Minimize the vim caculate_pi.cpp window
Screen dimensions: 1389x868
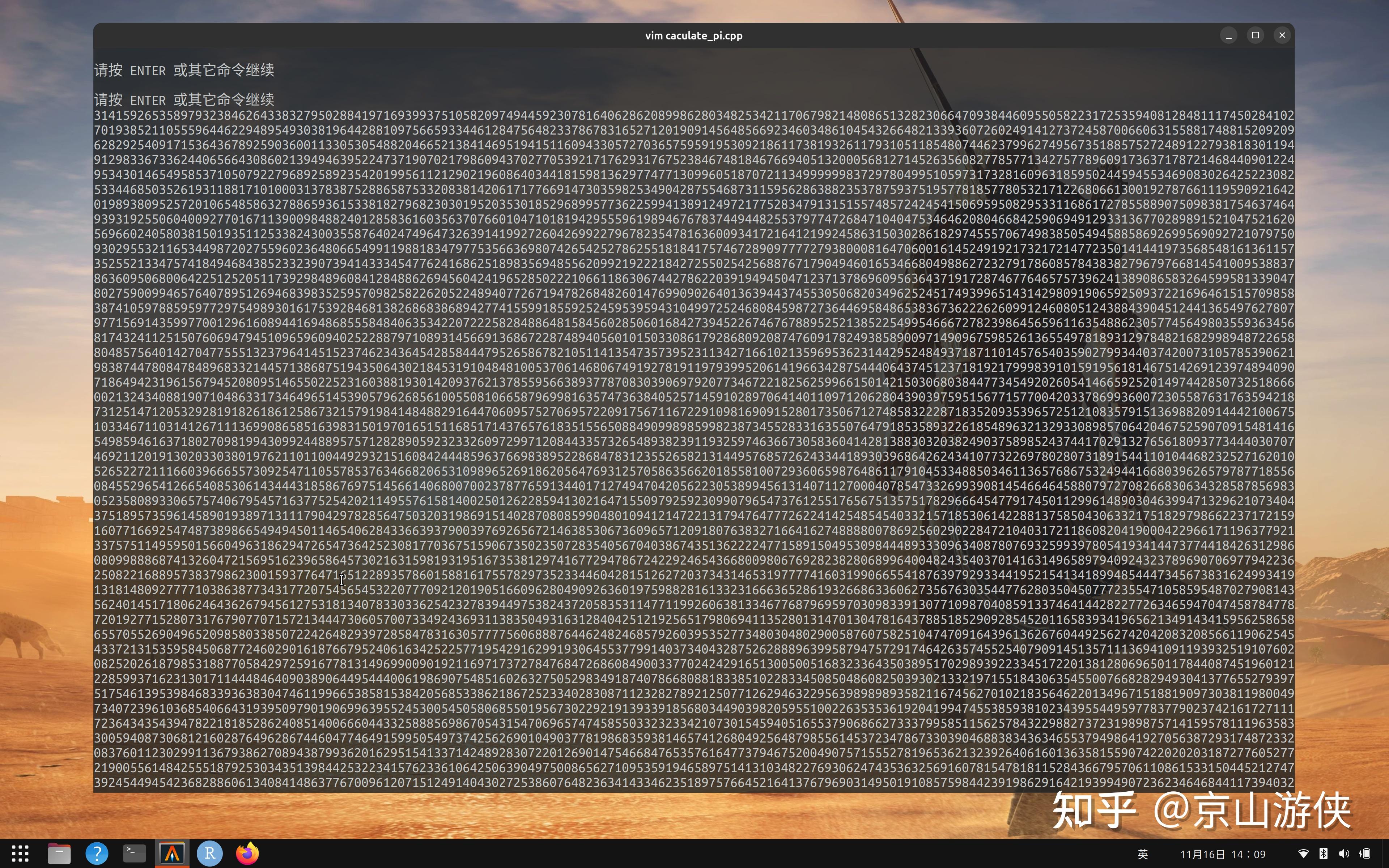coord(1228,35)
